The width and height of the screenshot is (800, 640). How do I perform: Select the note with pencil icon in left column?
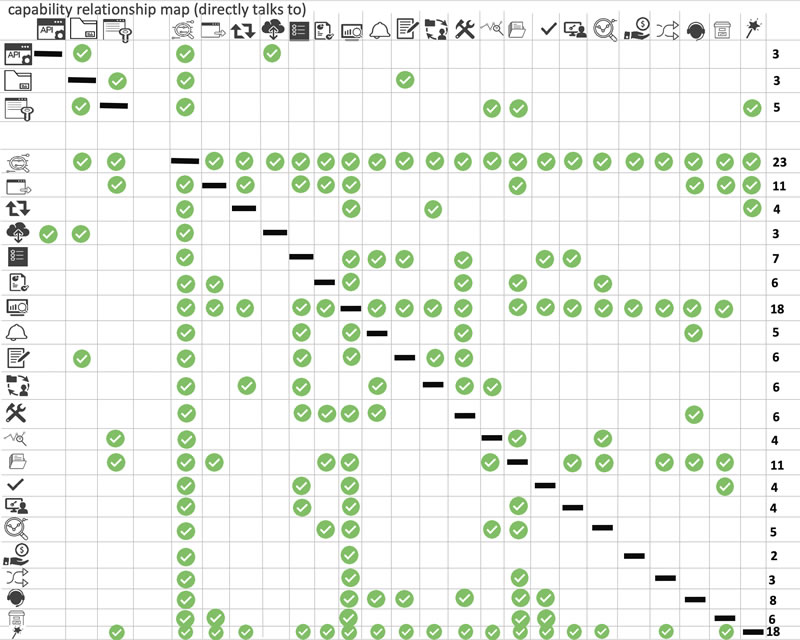[x=18, y=357]
